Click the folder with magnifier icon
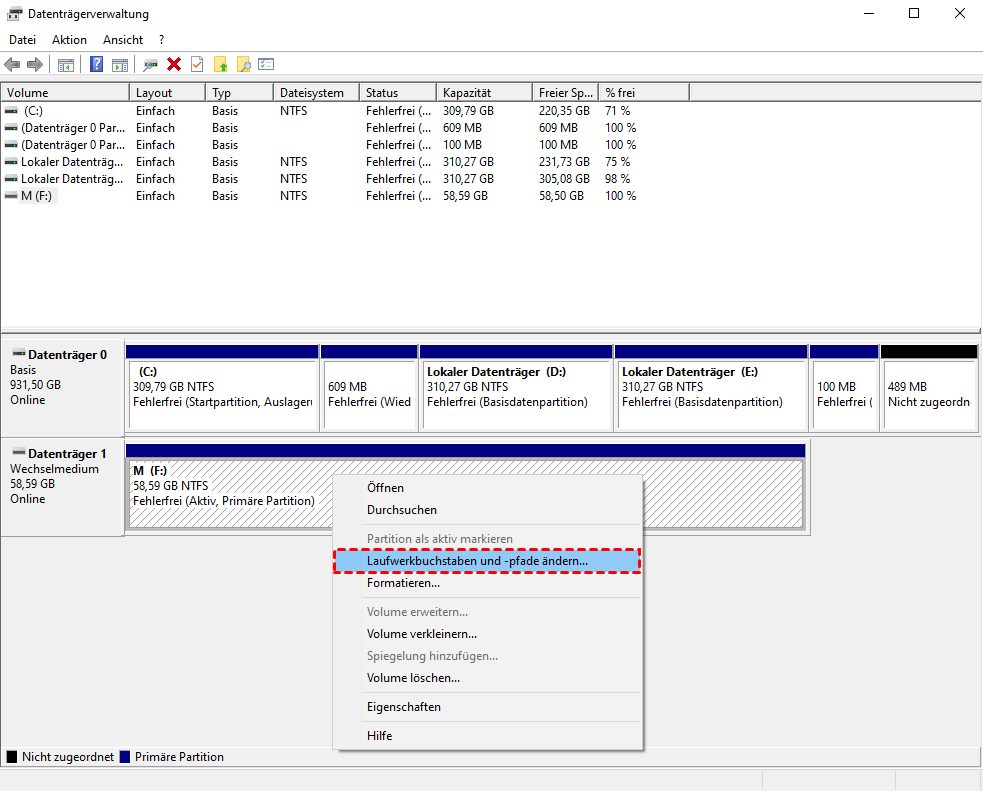 [x=243, y=64]
